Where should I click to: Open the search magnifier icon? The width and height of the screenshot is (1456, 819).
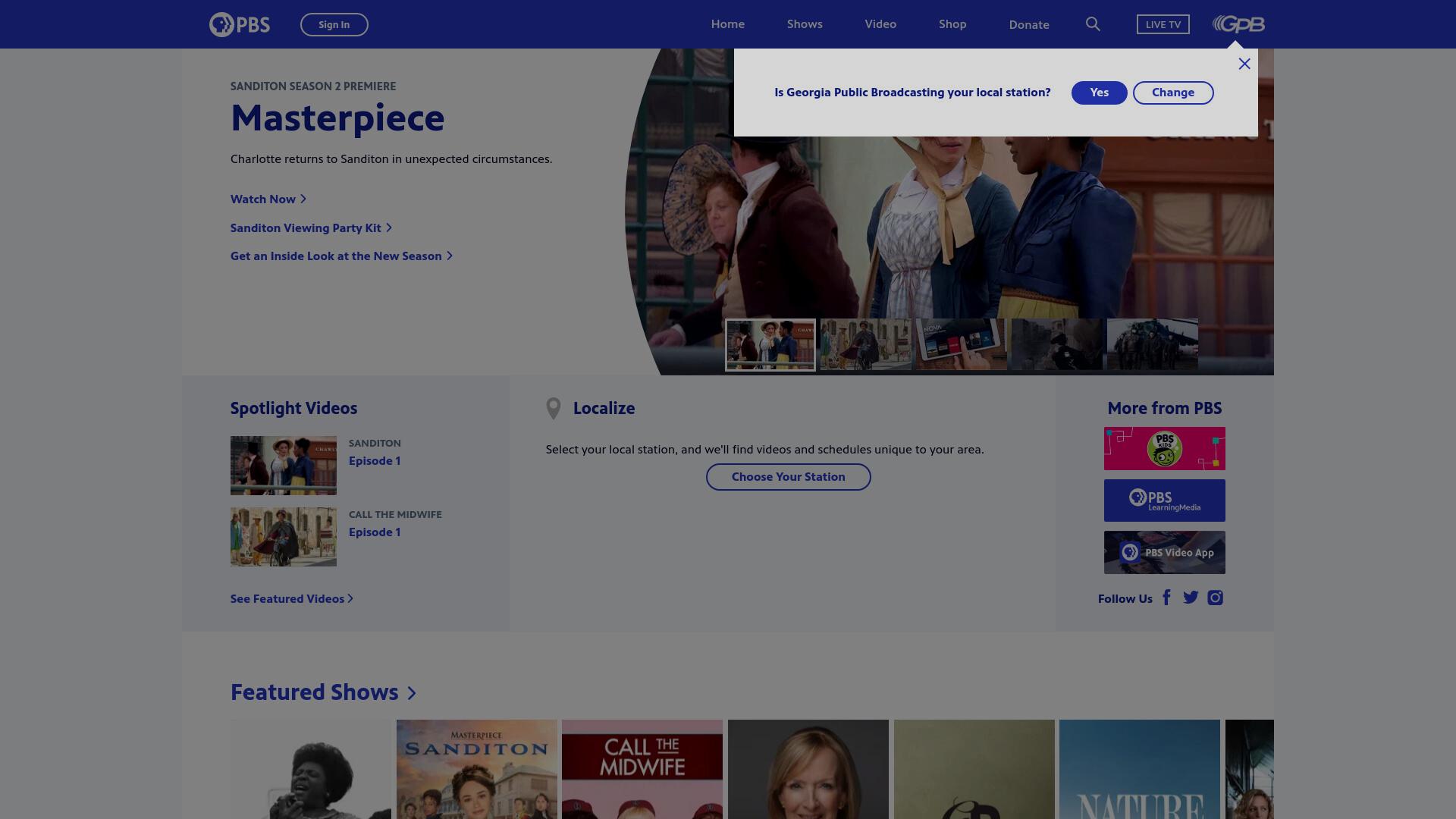pyautogui.click(x=1093, y=24)
